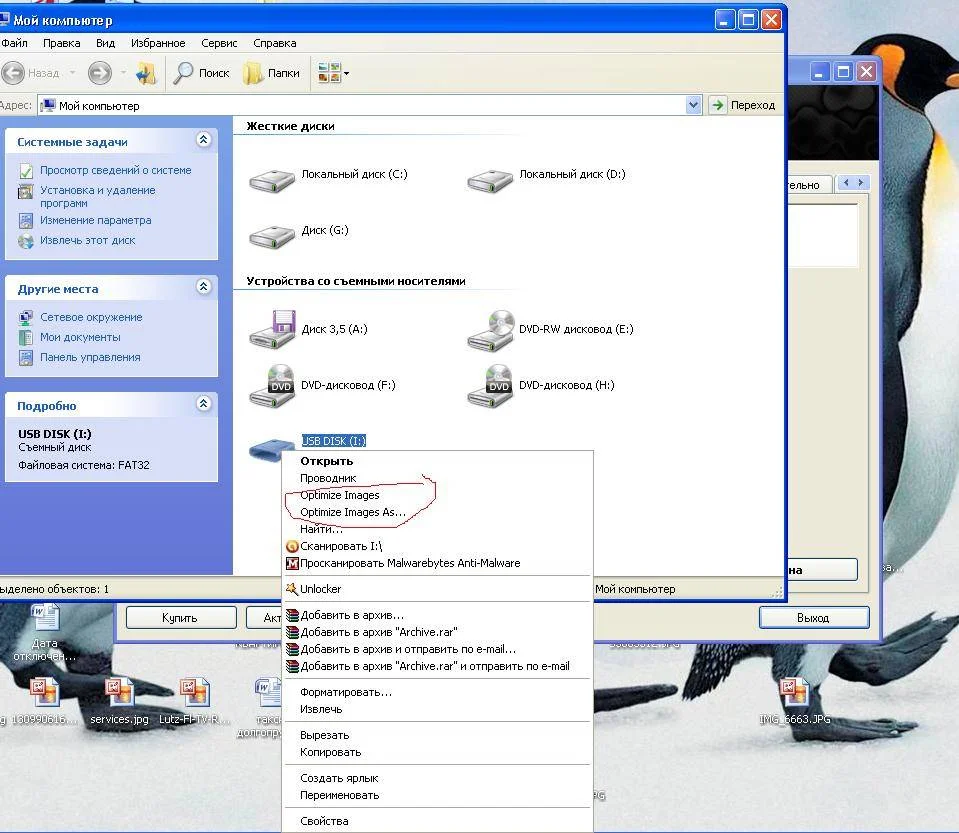
Task: Choose Добавить в архив... entry
Action: point(438,615)
